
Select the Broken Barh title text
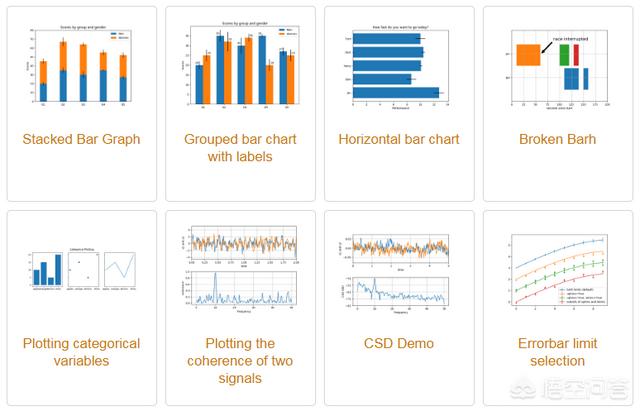[x=558, y=139]
